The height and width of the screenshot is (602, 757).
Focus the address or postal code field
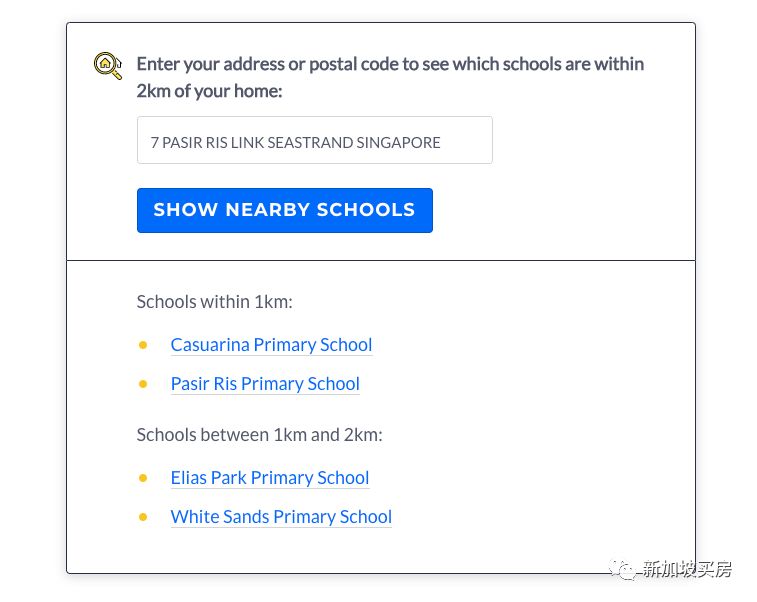pos(314,141)
